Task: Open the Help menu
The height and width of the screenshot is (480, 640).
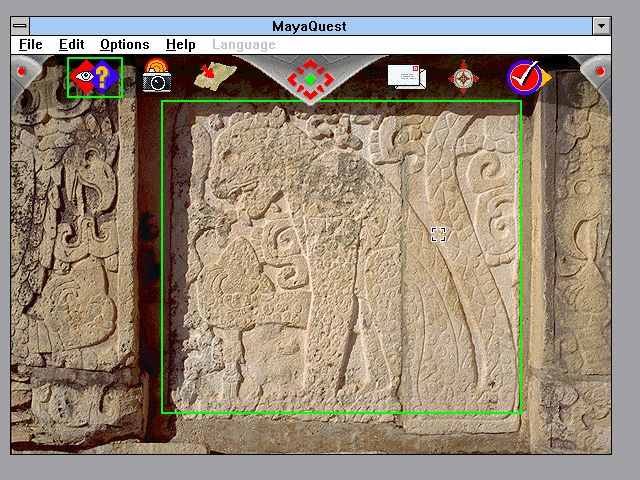Action: coord(180,44)
